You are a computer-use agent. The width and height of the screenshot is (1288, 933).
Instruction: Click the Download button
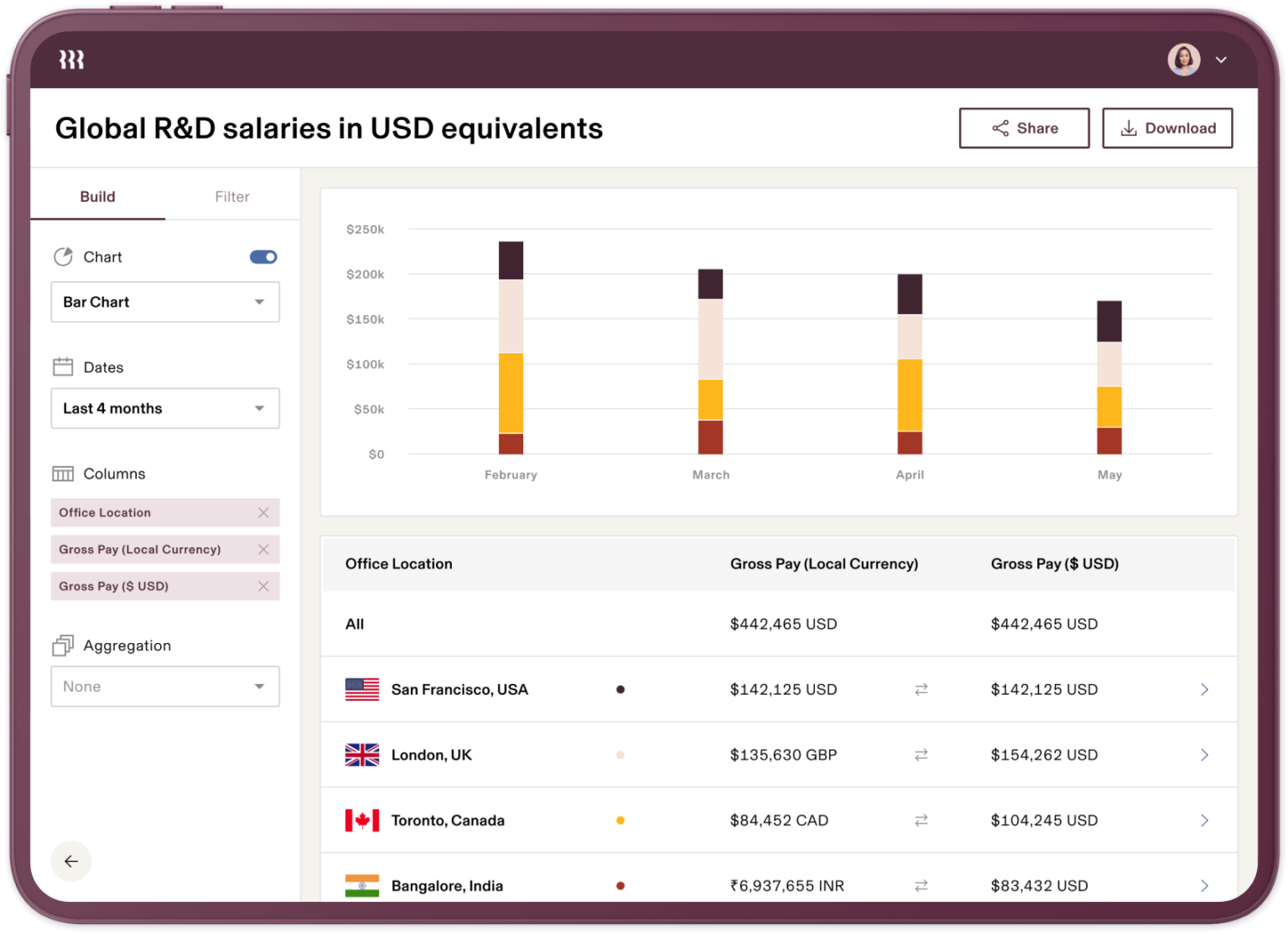(x=1167, y=127)
